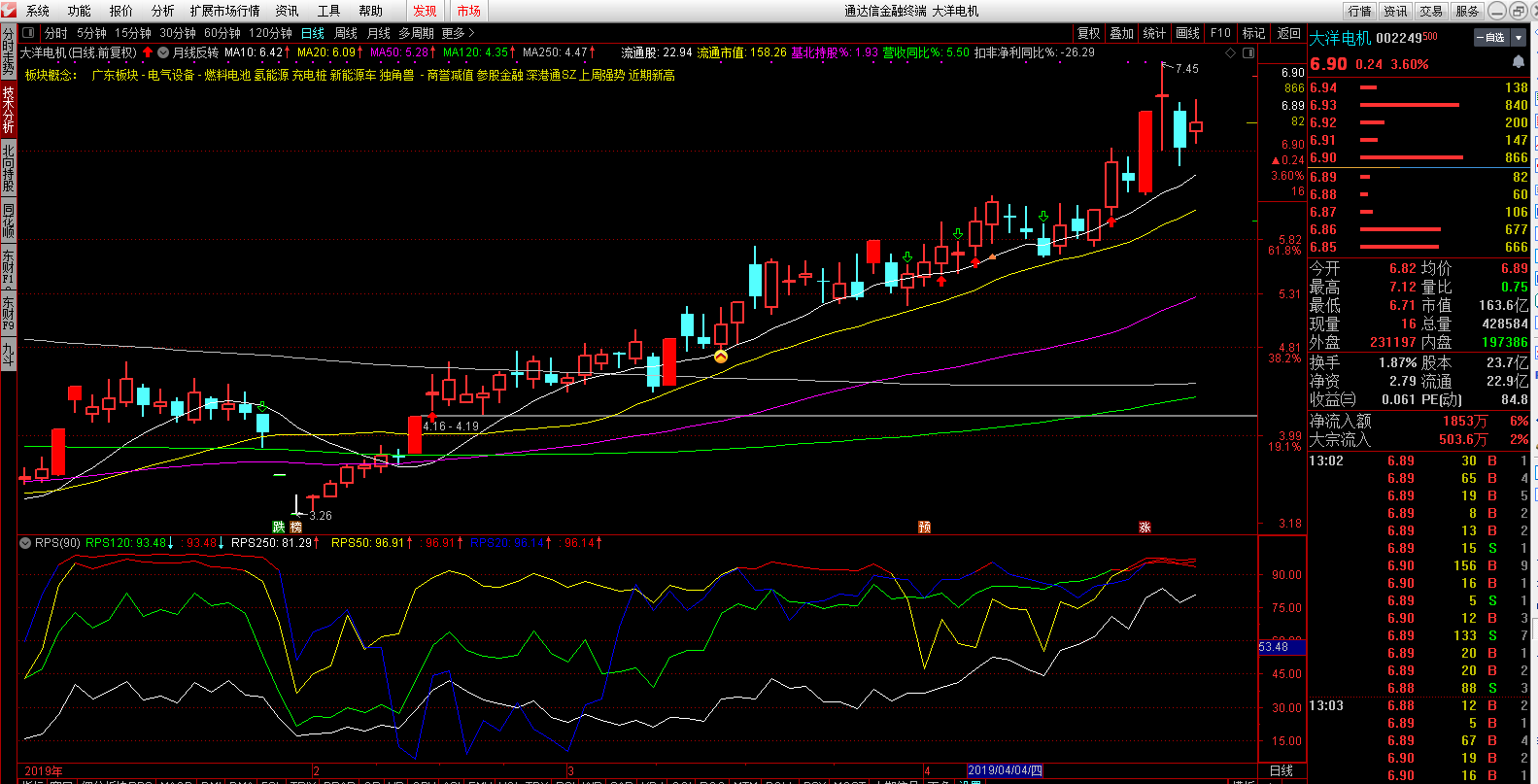
Task: Click the 日线 label at bottom right
Action: point(1282,770)
